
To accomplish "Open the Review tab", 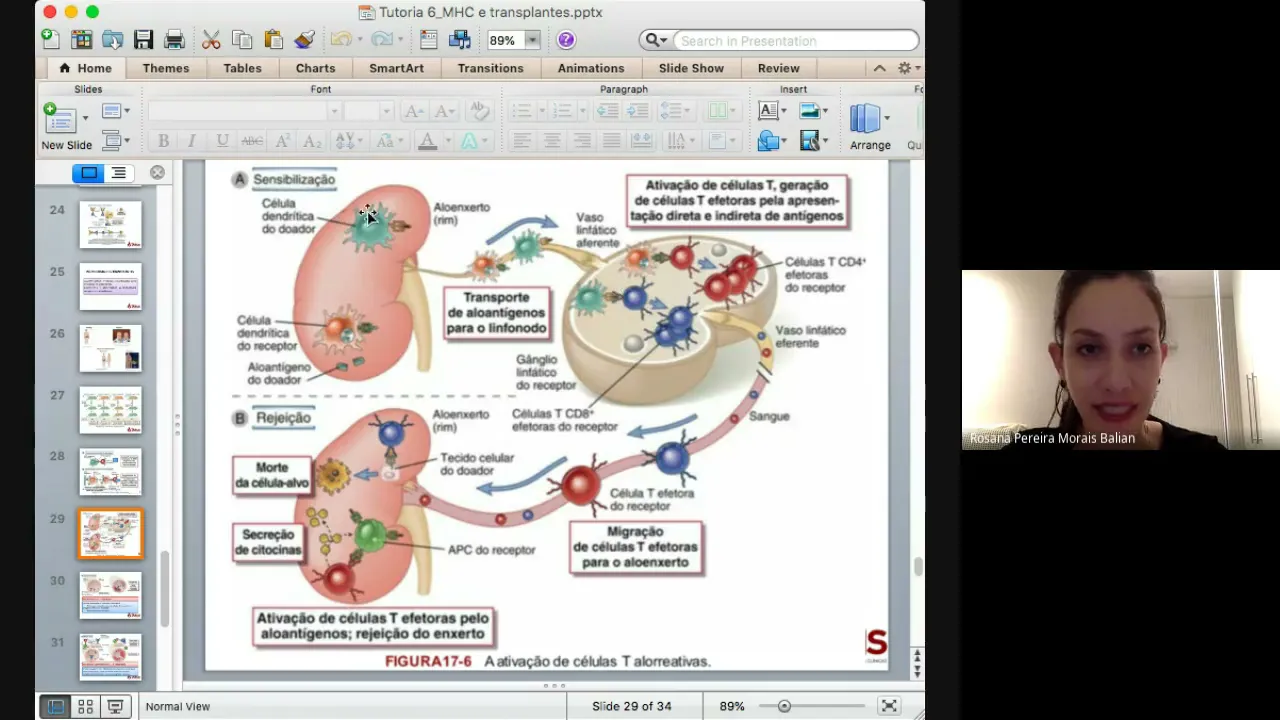I will click(778, 68).
